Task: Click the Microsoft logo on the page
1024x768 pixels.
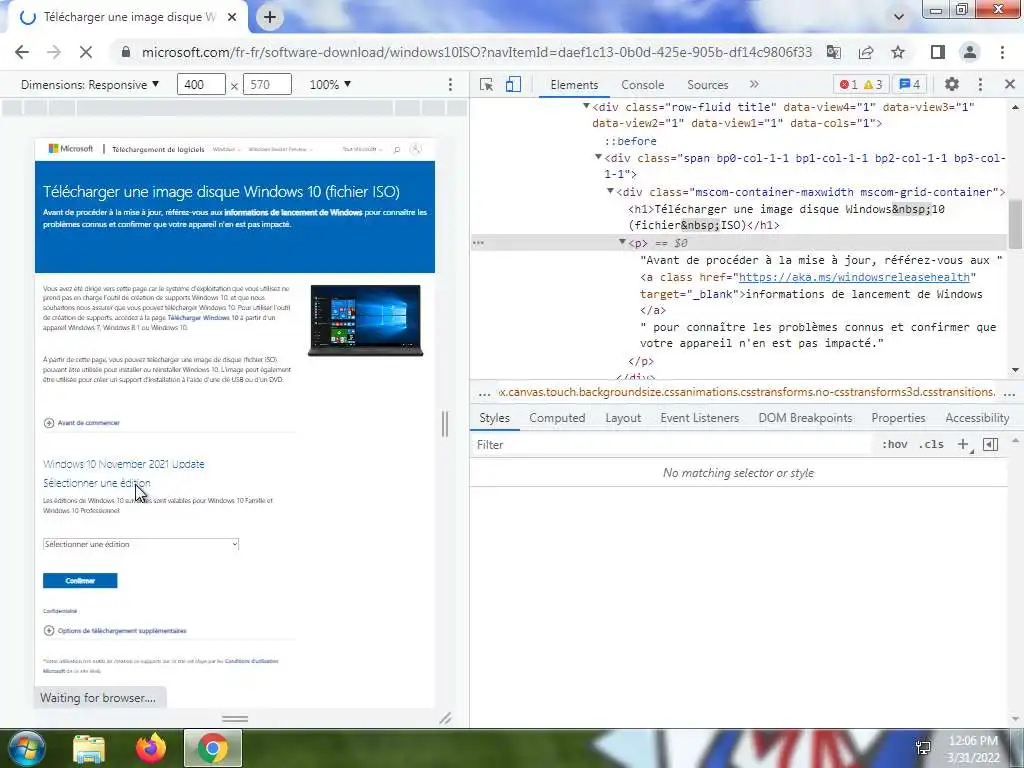Action: tap(71, 149)
